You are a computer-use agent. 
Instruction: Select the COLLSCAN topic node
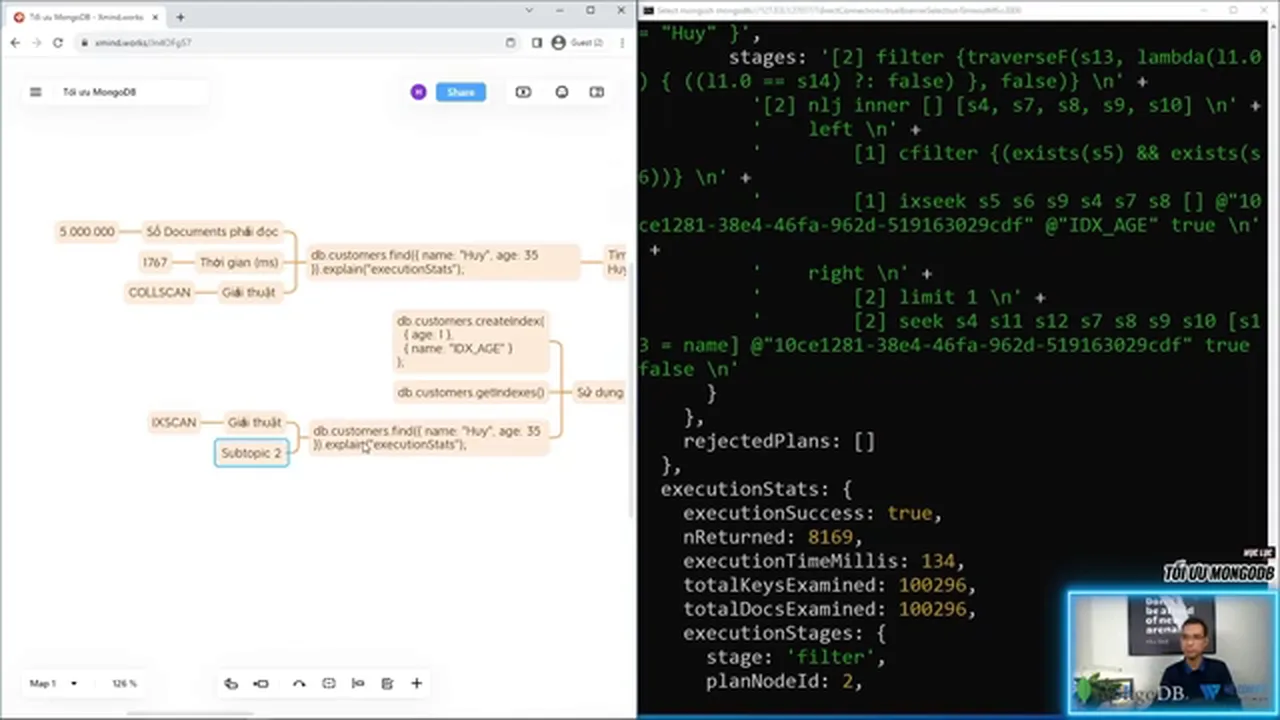[160, 292]
